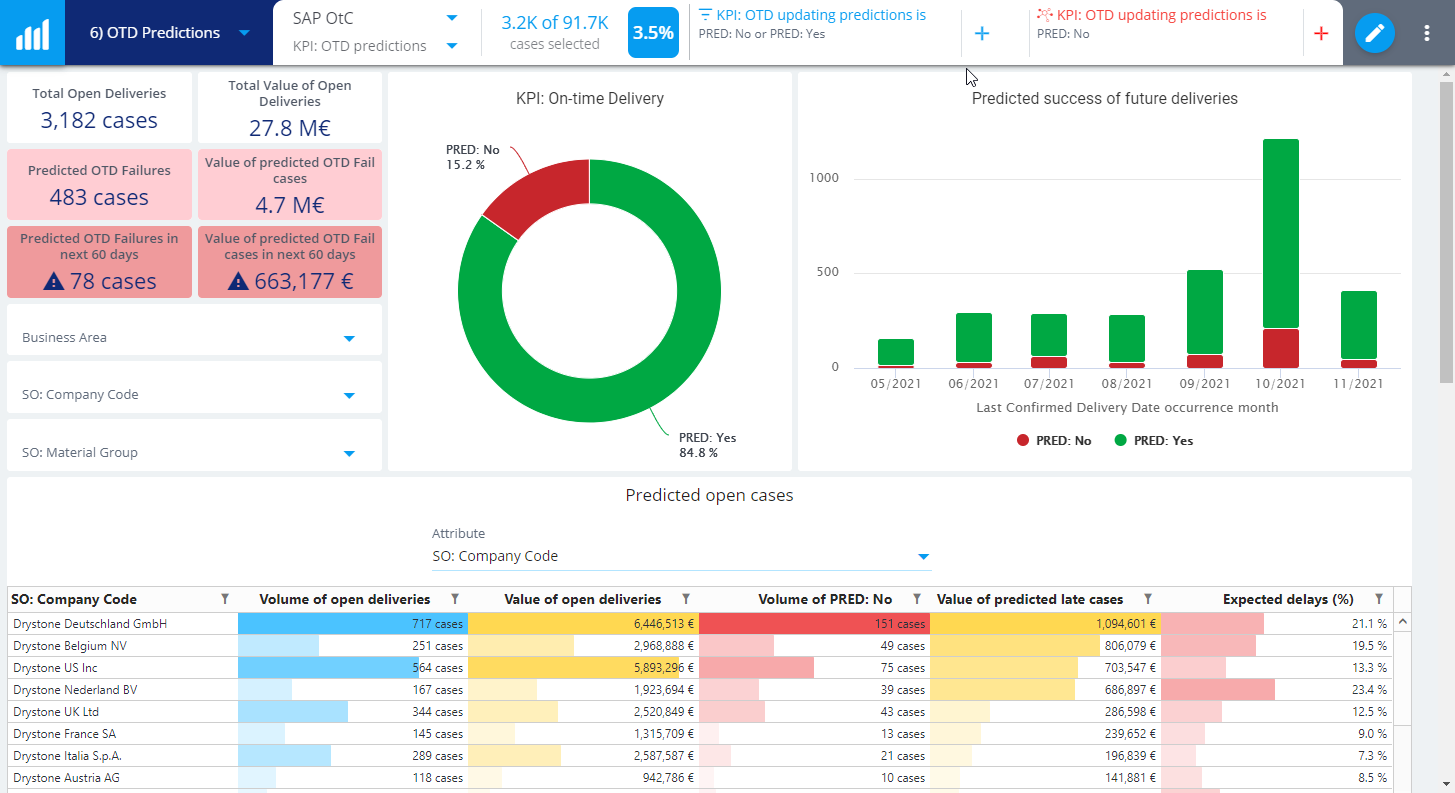Click table scroll up arrow
This screenshot has height=793, width=1455.
[1402, 622]
